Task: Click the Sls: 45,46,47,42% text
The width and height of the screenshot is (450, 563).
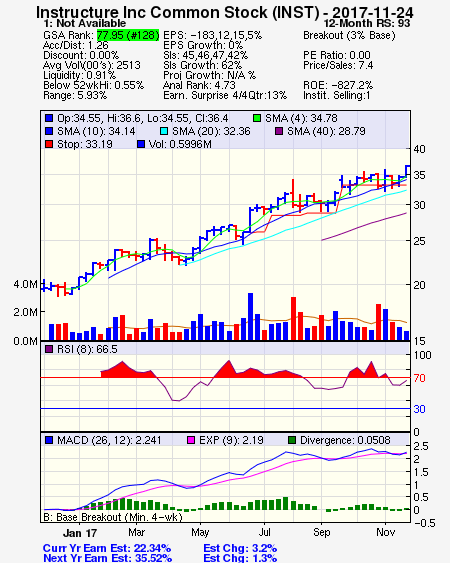Action: pos(205,55)
